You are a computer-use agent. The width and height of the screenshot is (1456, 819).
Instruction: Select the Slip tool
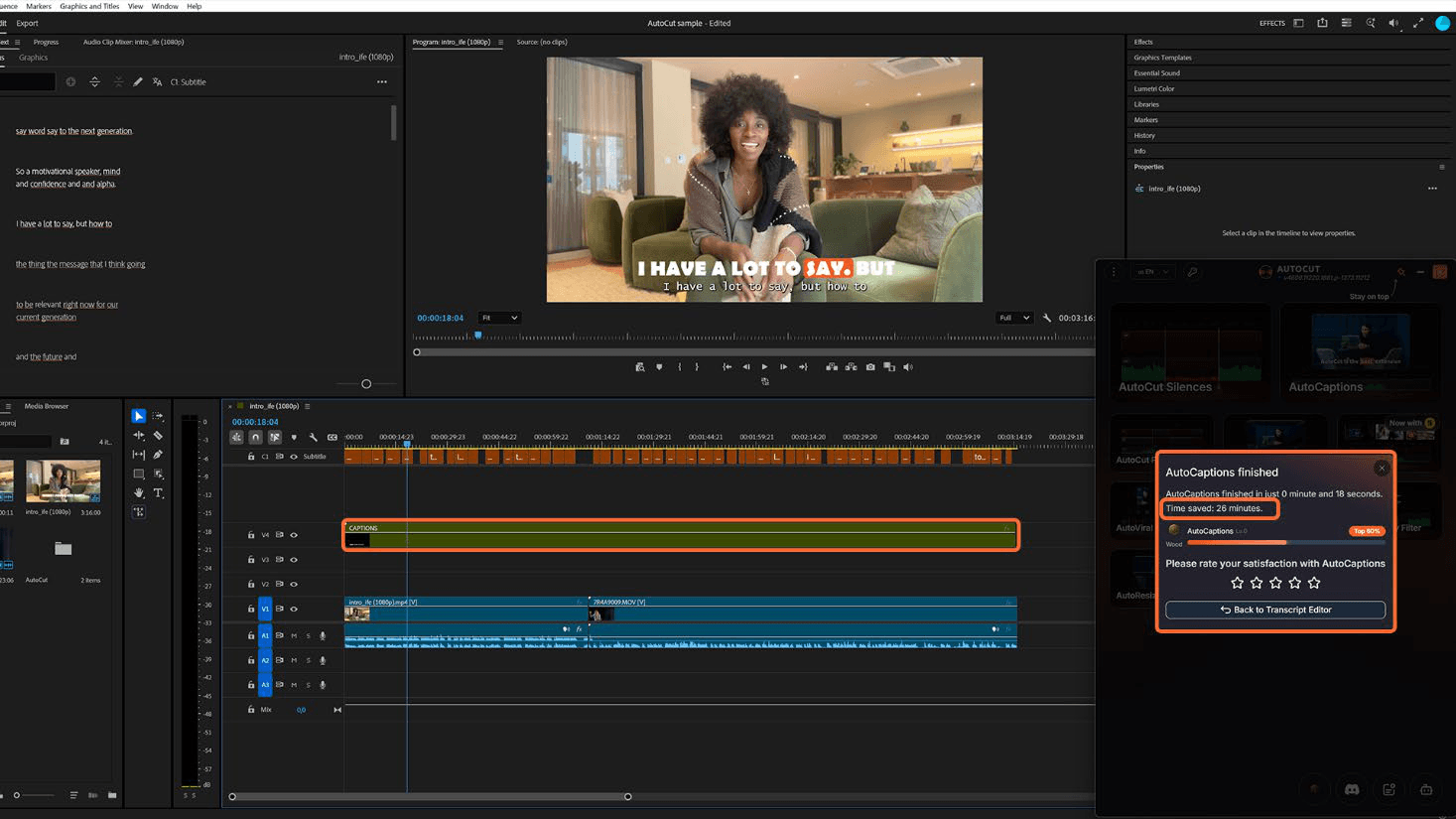click(x=139, y=455)
